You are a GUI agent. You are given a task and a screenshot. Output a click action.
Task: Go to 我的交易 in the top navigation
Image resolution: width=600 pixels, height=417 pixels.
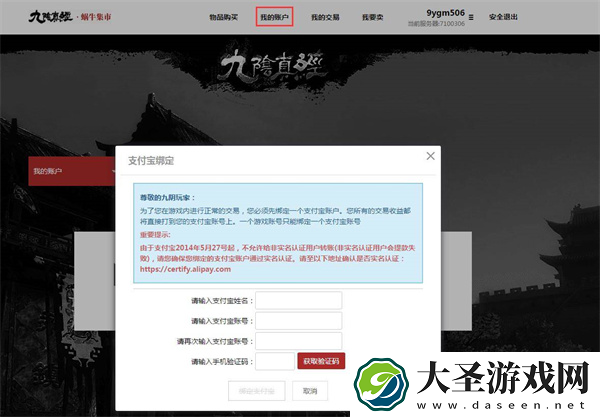pos(325,17)
